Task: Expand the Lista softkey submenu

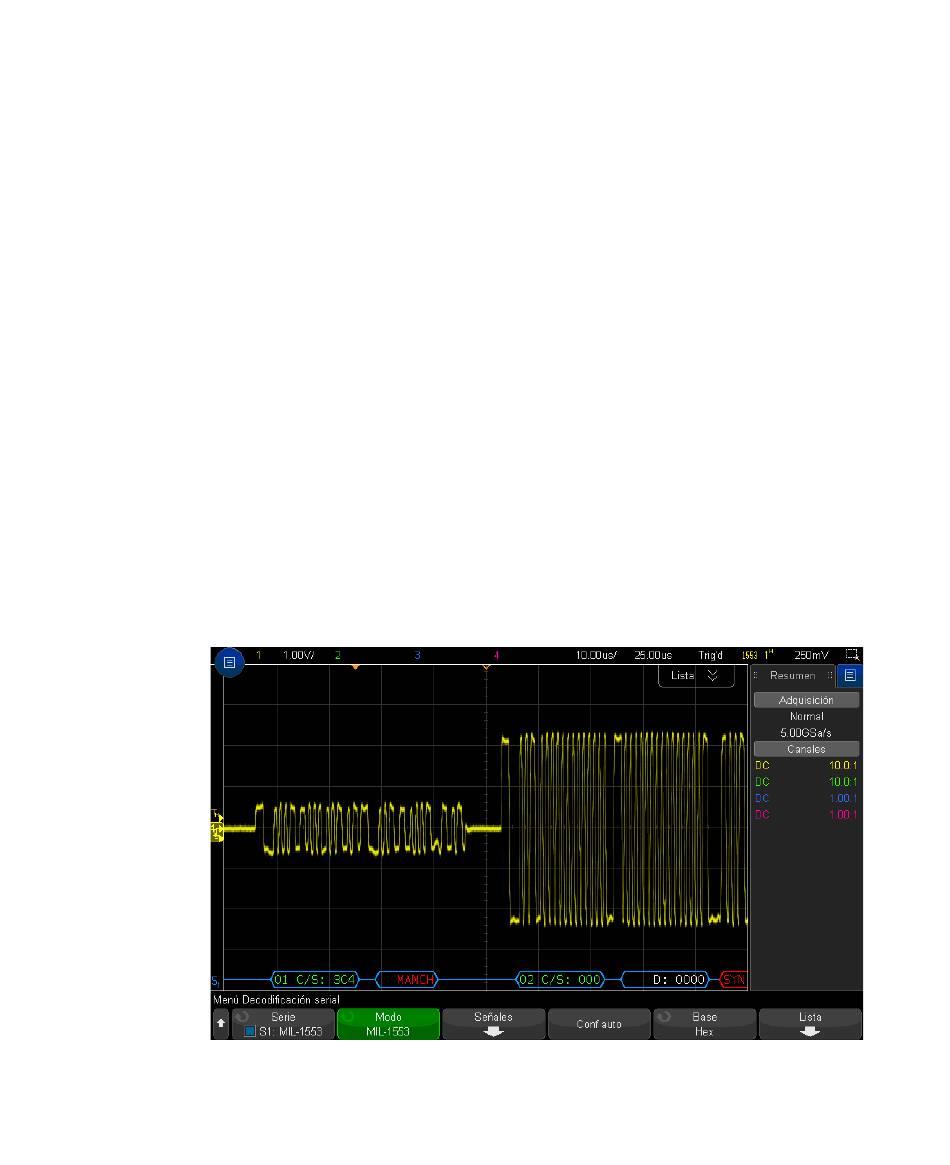Action: (x=810, y=1024)
